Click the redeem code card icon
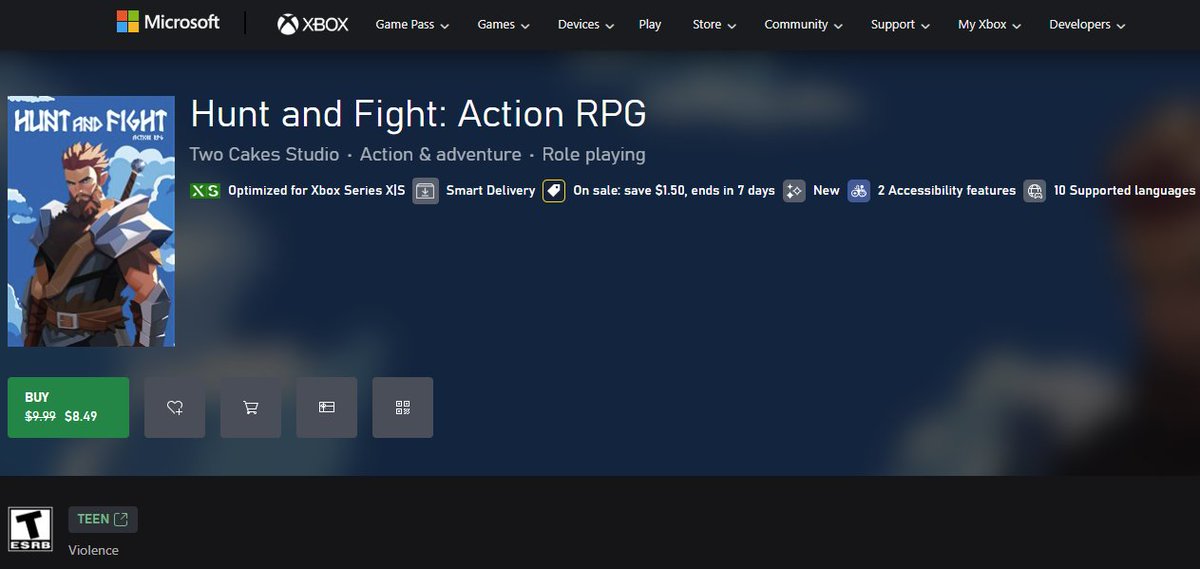This screenshot has width=1200, height=569. point(327,407)
